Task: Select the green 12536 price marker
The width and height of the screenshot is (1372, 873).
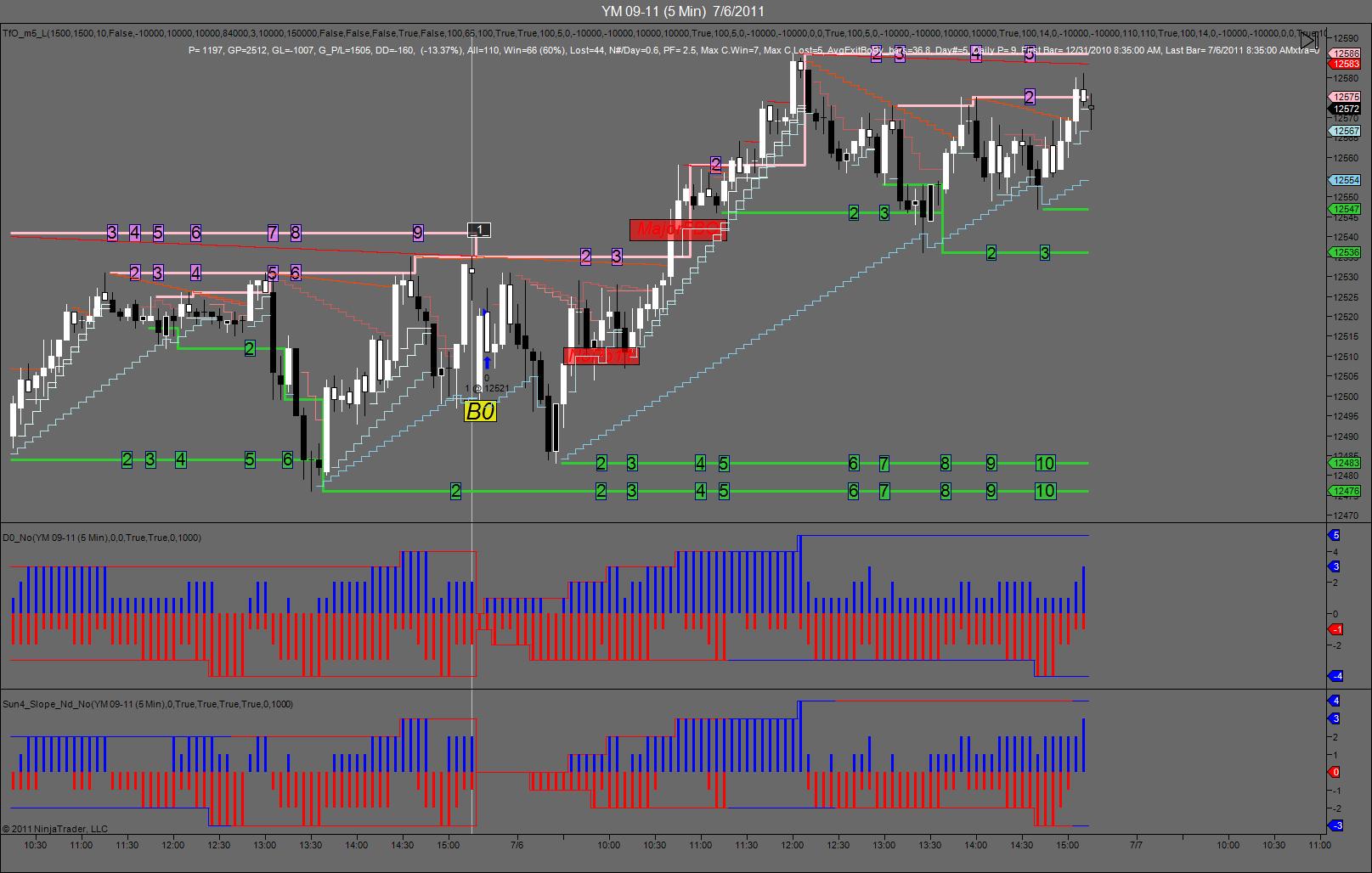Action: (x=1346, y=252)
